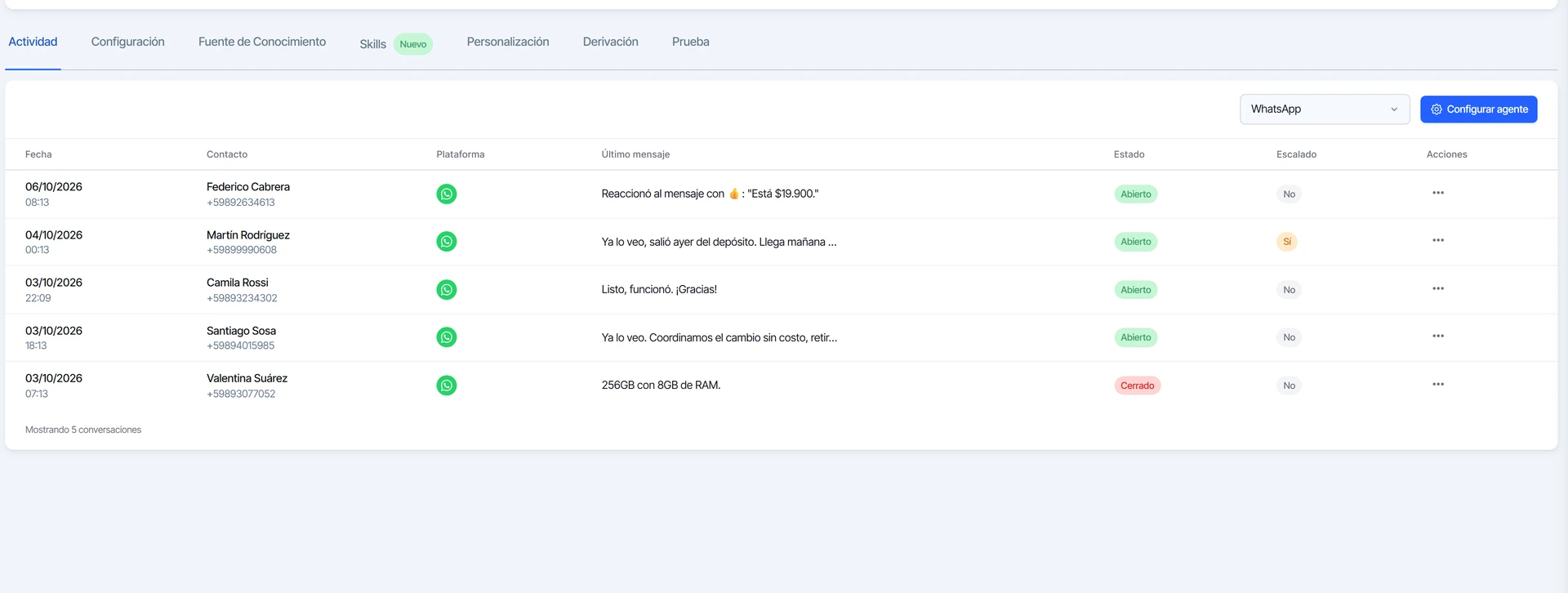Open actions menu for Federico Cabrera
The image size is (1568, 593).
coord(1438,193)
